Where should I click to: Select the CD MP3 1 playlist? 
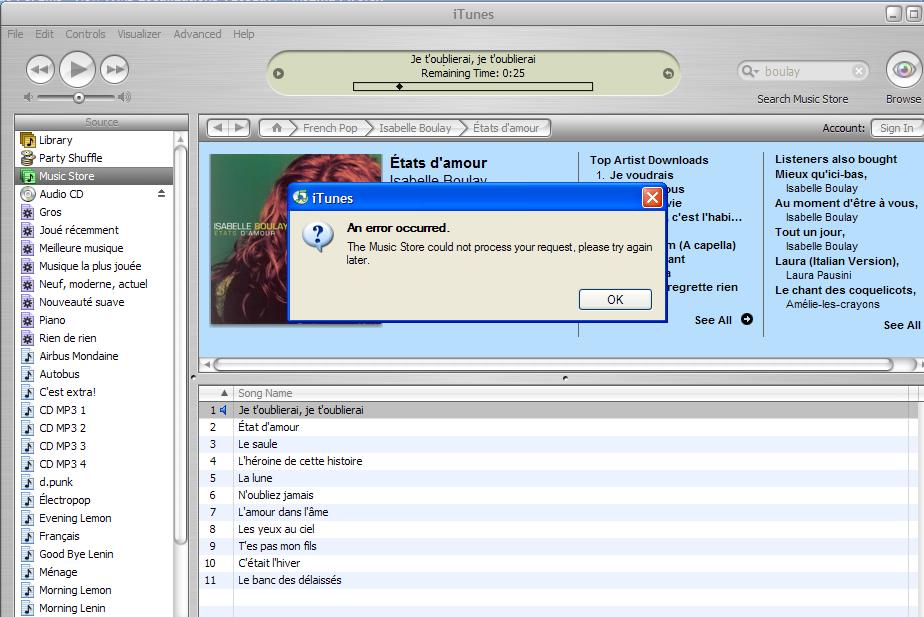point(94,410)
